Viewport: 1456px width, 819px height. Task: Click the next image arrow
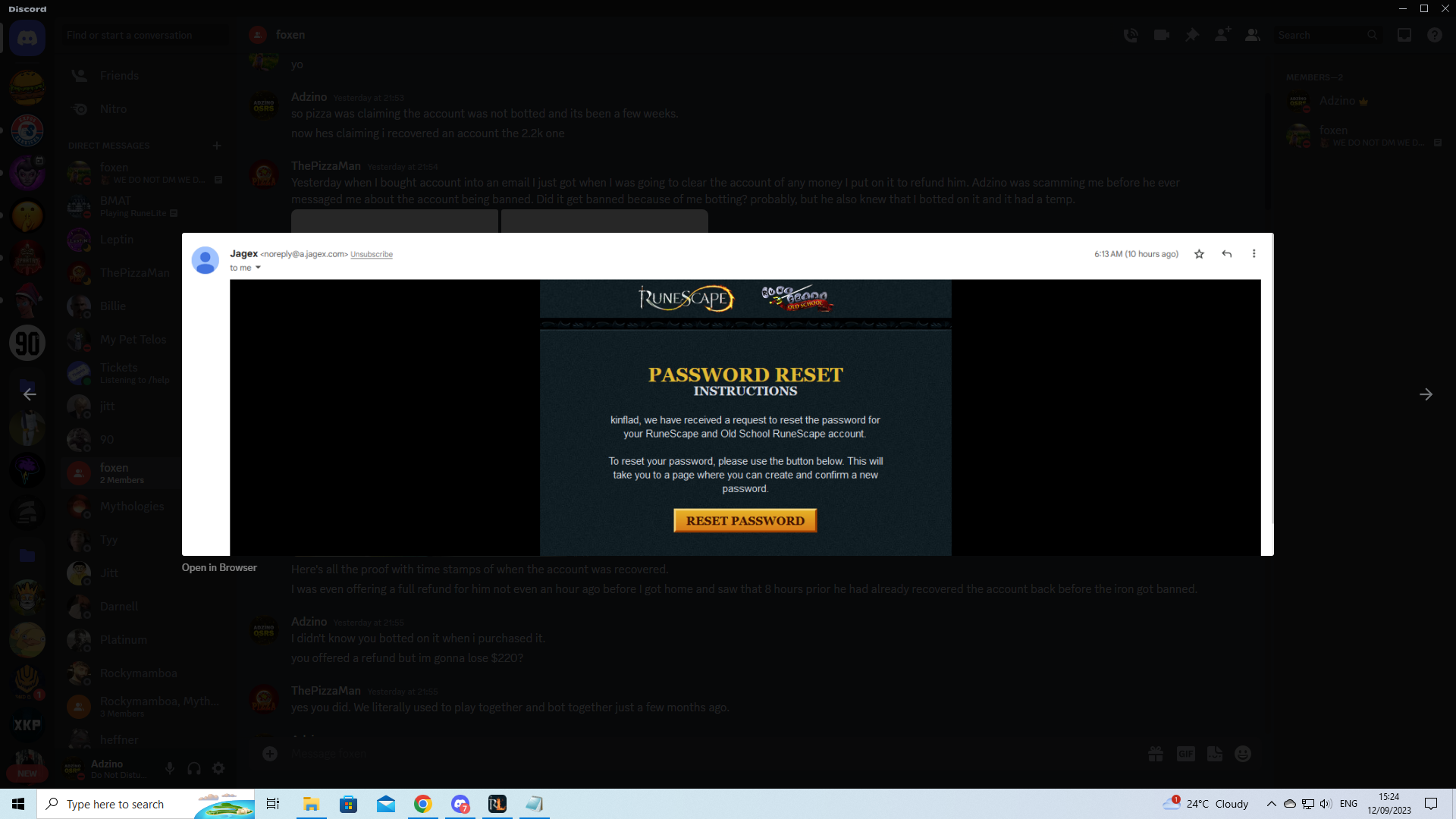[1426, 394]
